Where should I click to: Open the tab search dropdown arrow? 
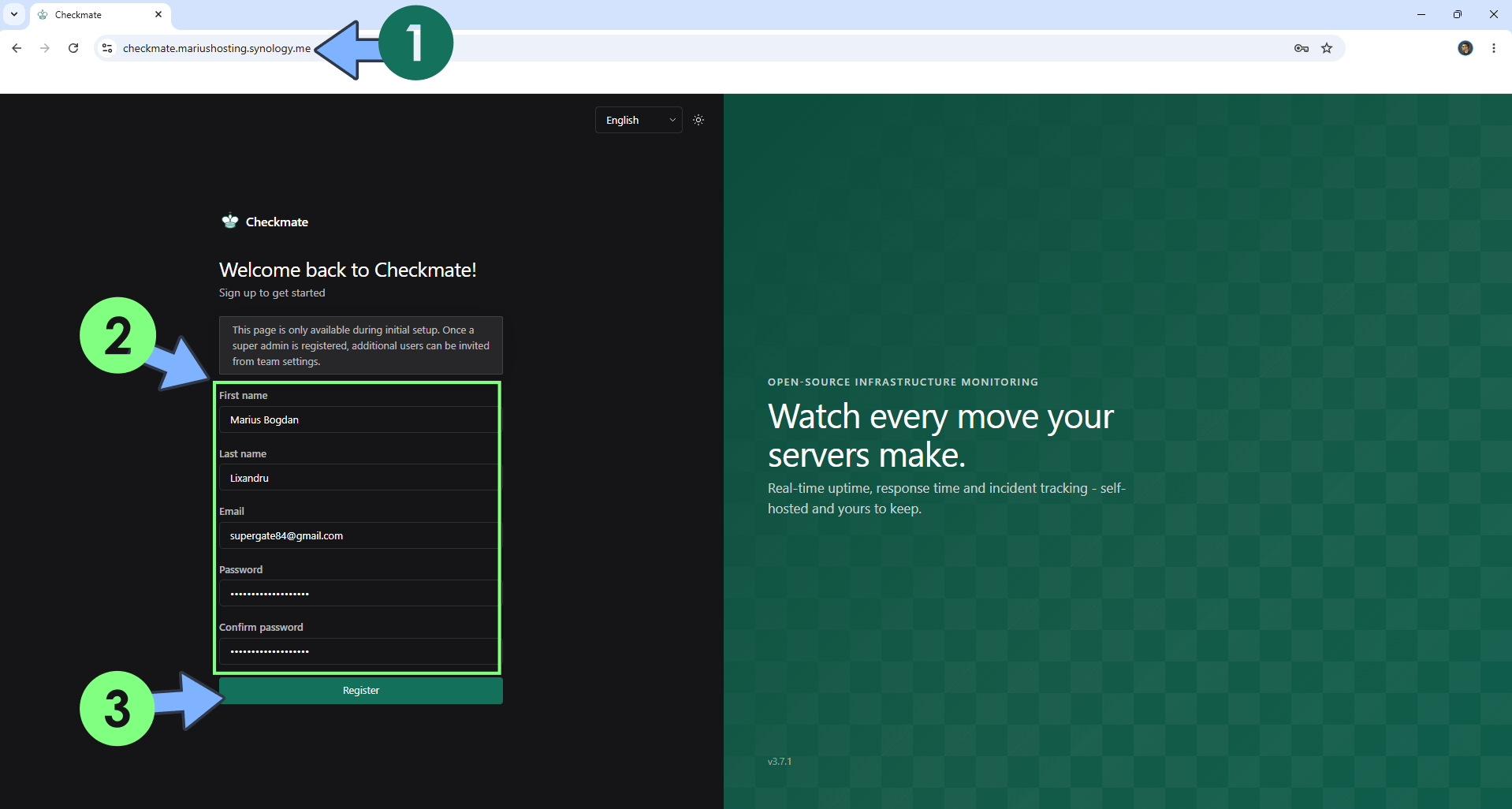point(14,14)
